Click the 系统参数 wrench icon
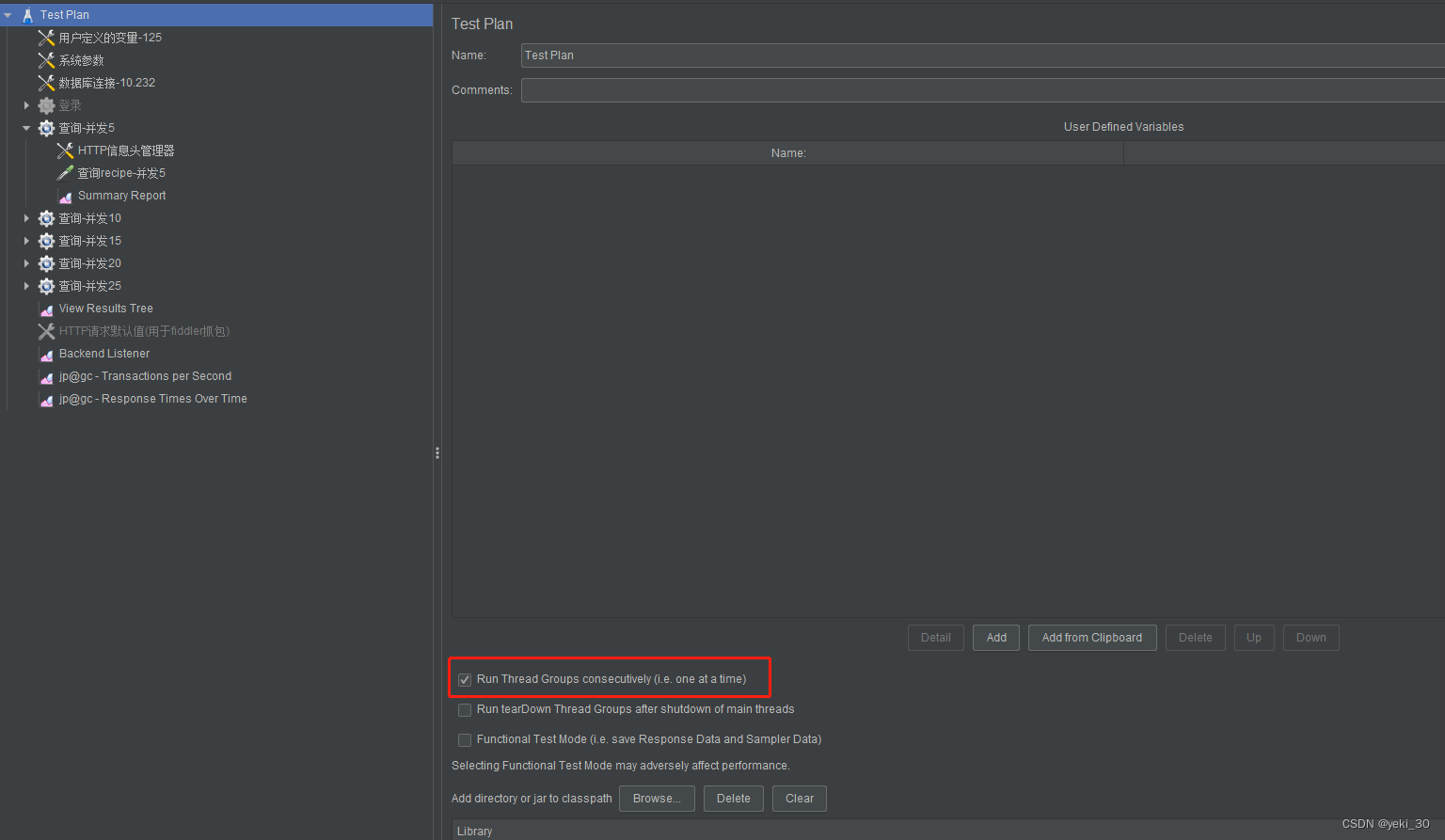Image resolution: width=1445 pixels, height=840 pixels. [46, 60]
